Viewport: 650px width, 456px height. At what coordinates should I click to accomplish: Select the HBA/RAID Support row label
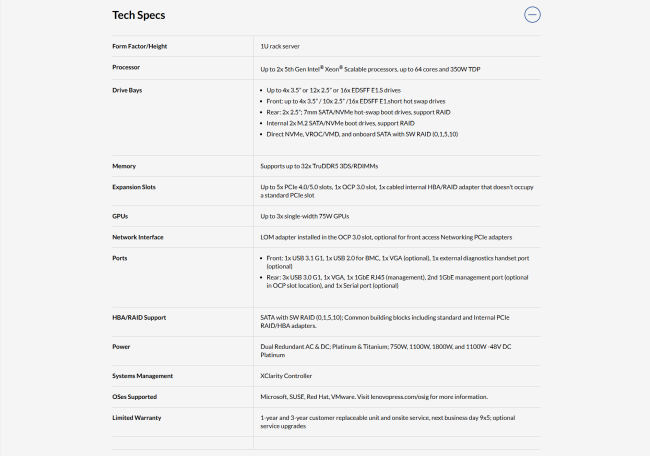pyautogui.click(x=139, y=317)
